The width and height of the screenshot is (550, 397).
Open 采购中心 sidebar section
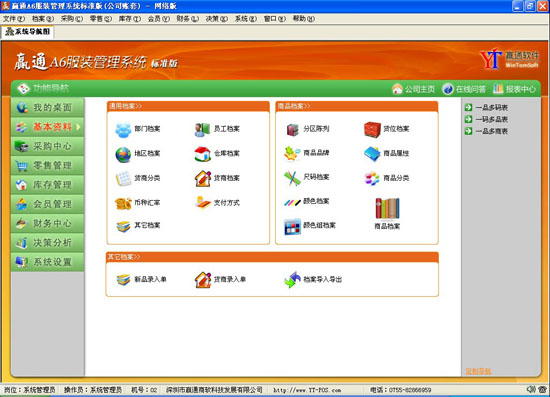click(x=47, y=146)
